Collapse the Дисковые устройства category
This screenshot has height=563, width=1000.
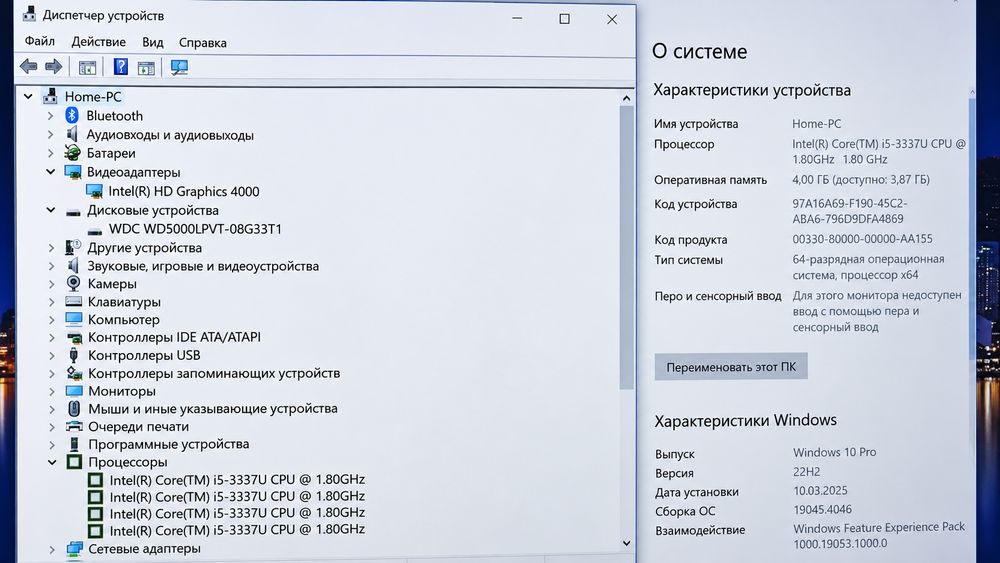[x=50, y=210]
